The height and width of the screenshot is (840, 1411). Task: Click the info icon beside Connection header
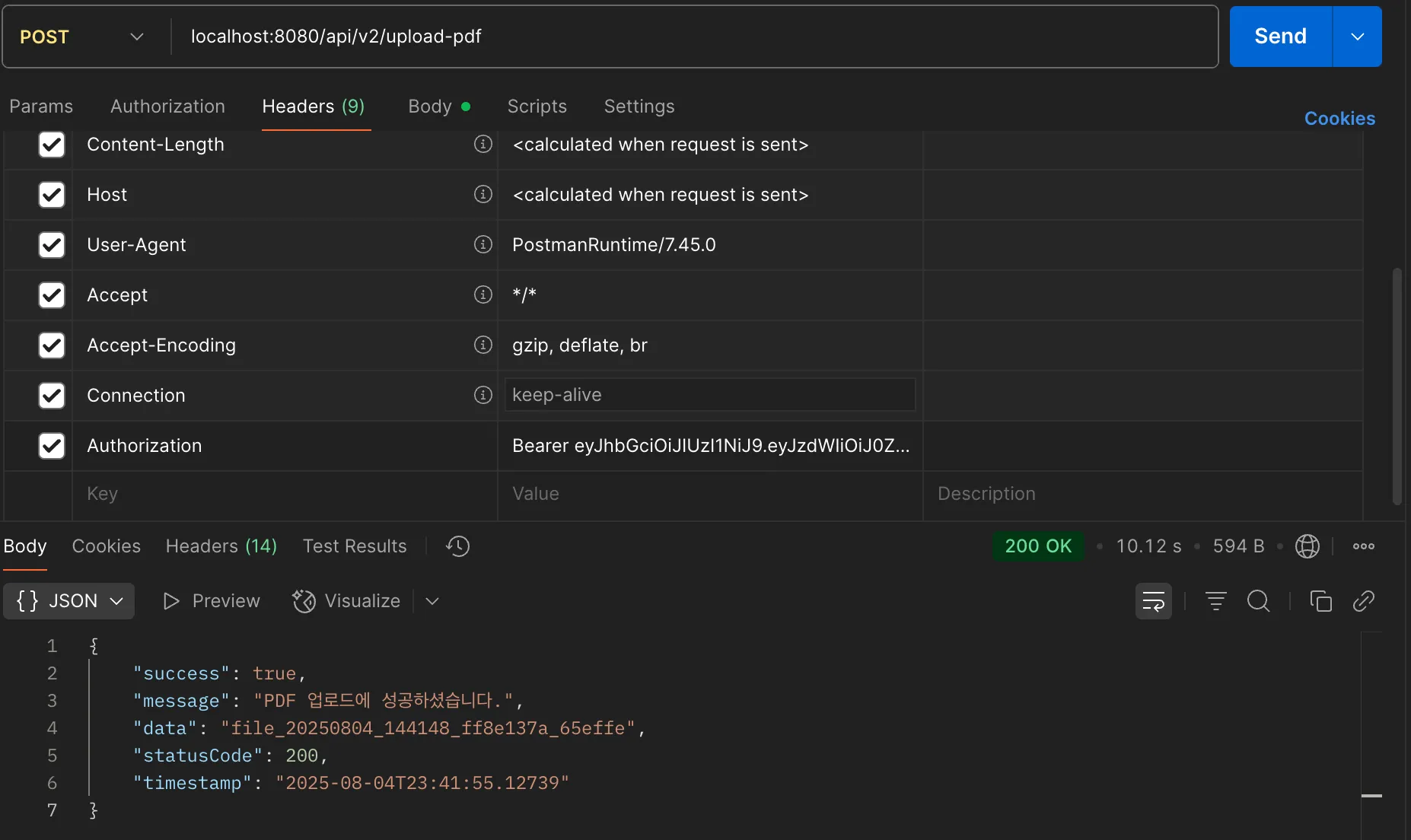483,395
